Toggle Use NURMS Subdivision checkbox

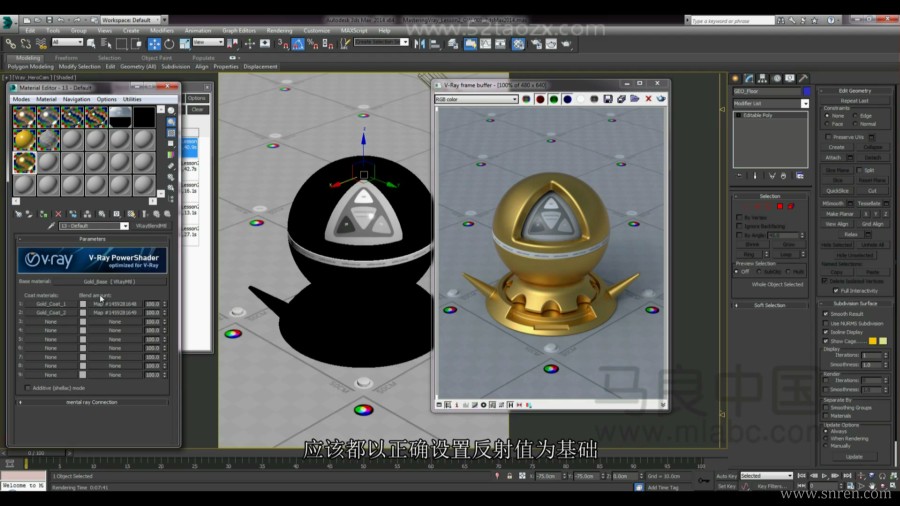pos(825,323)
